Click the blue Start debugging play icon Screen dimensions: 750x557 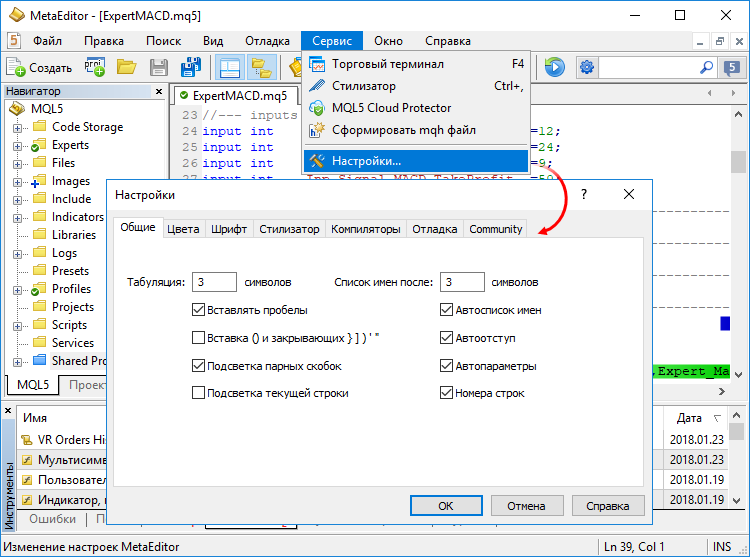555,67
